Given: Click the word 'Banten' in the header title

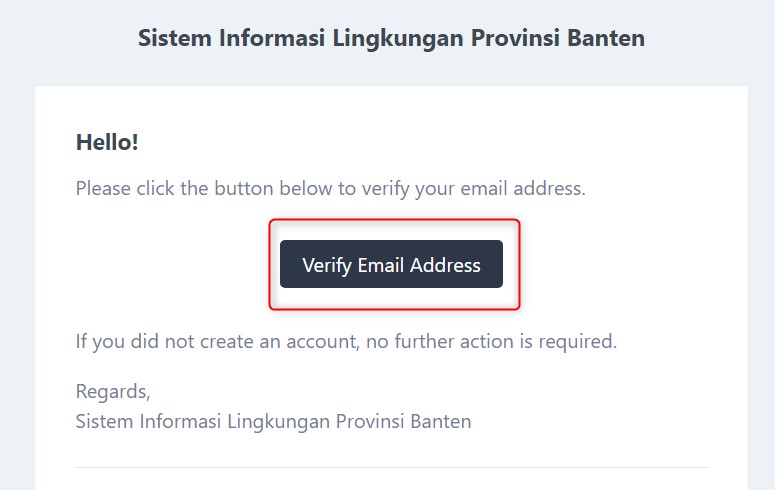Looking at the screenshot, I should [x=607, y=39].
